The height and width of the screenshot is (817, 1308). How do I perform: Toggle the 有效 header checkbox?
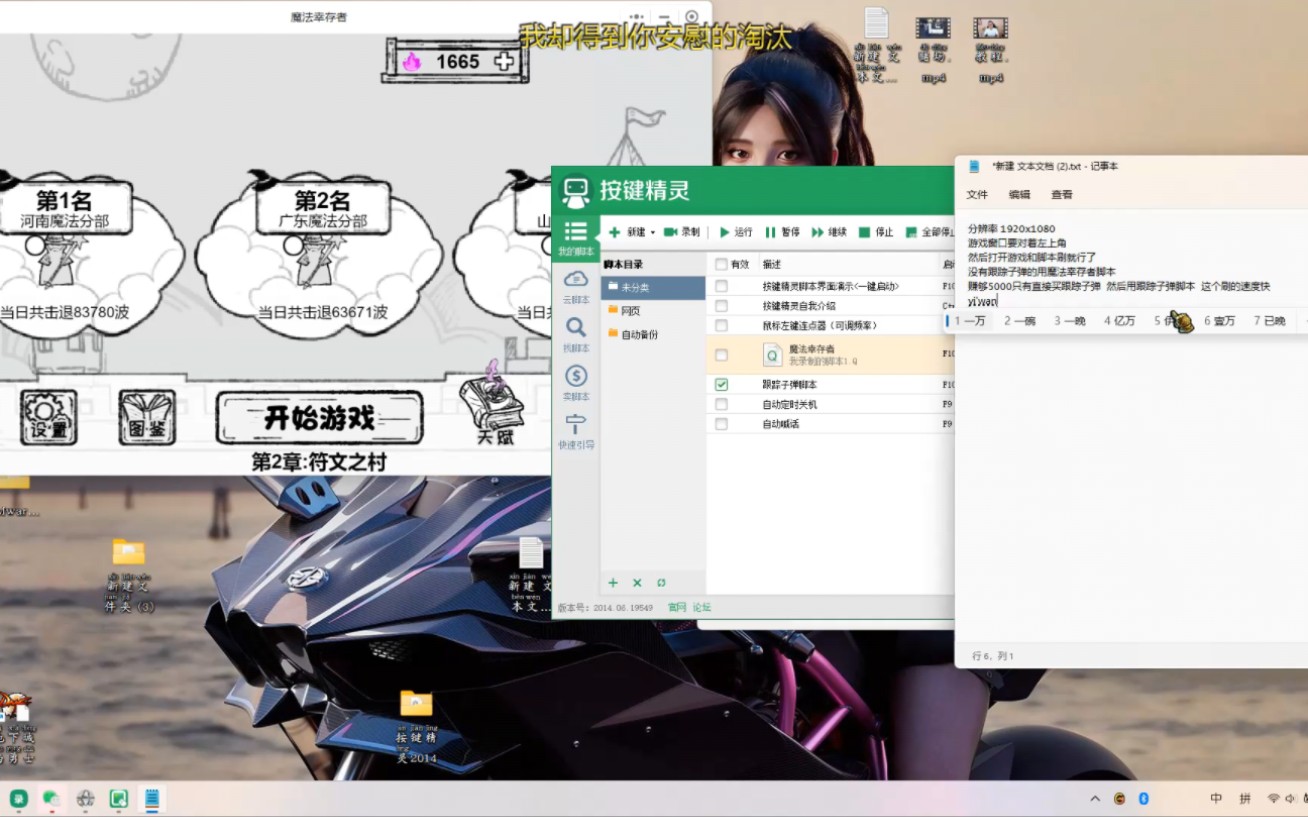pos(721,264)
